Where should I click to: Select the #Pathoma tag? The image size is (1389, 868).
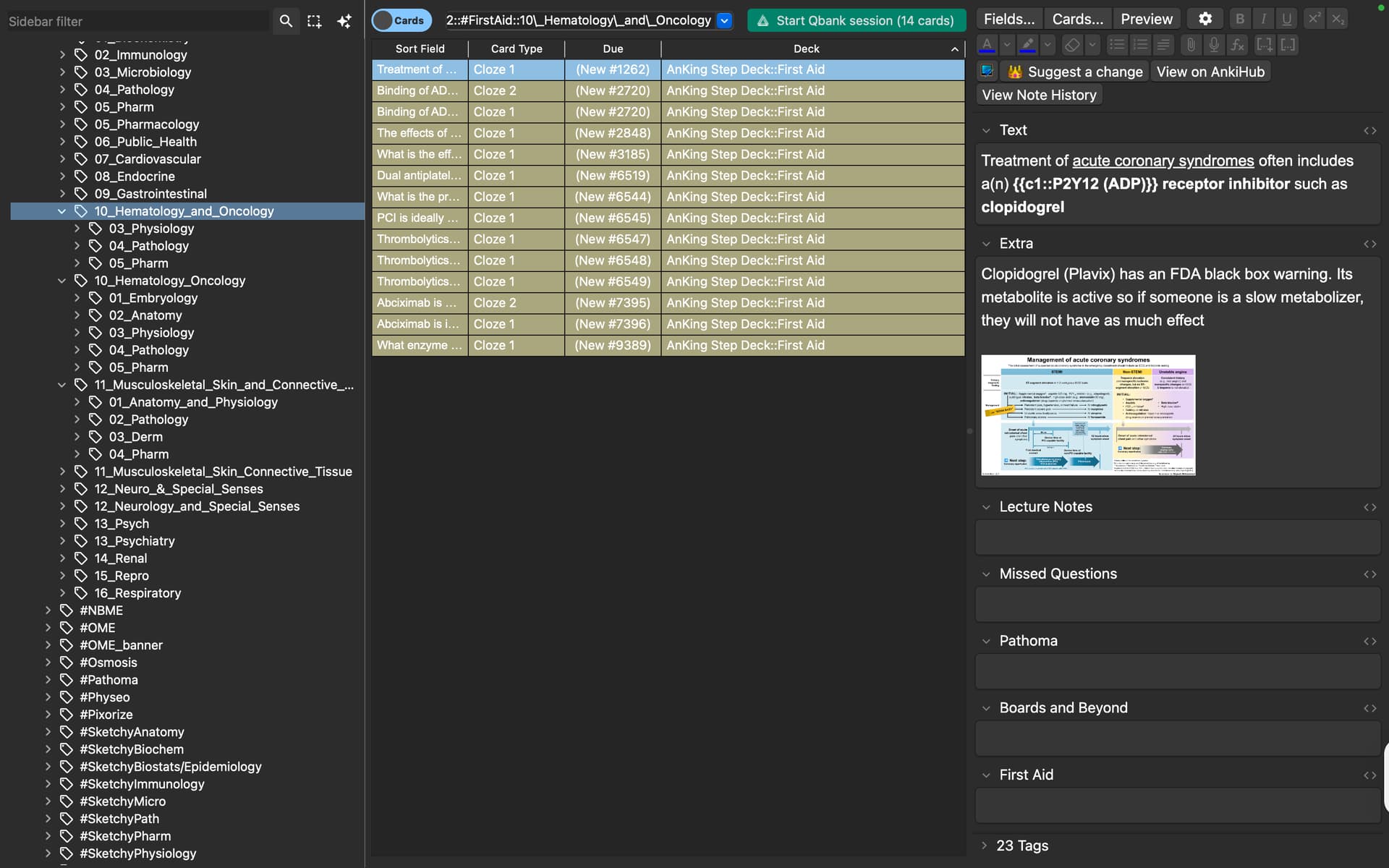[109, 680]
